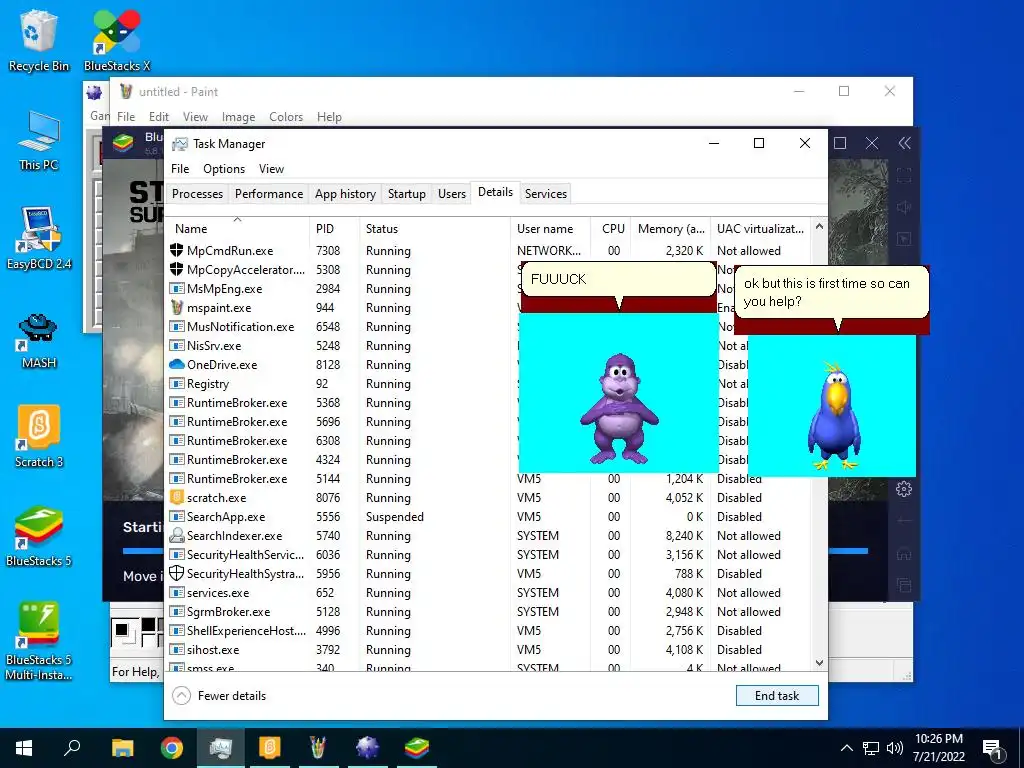This screenshot has height=768, width=1024.
Task: Open the notification center icon
Action: (x=993, y=749)
